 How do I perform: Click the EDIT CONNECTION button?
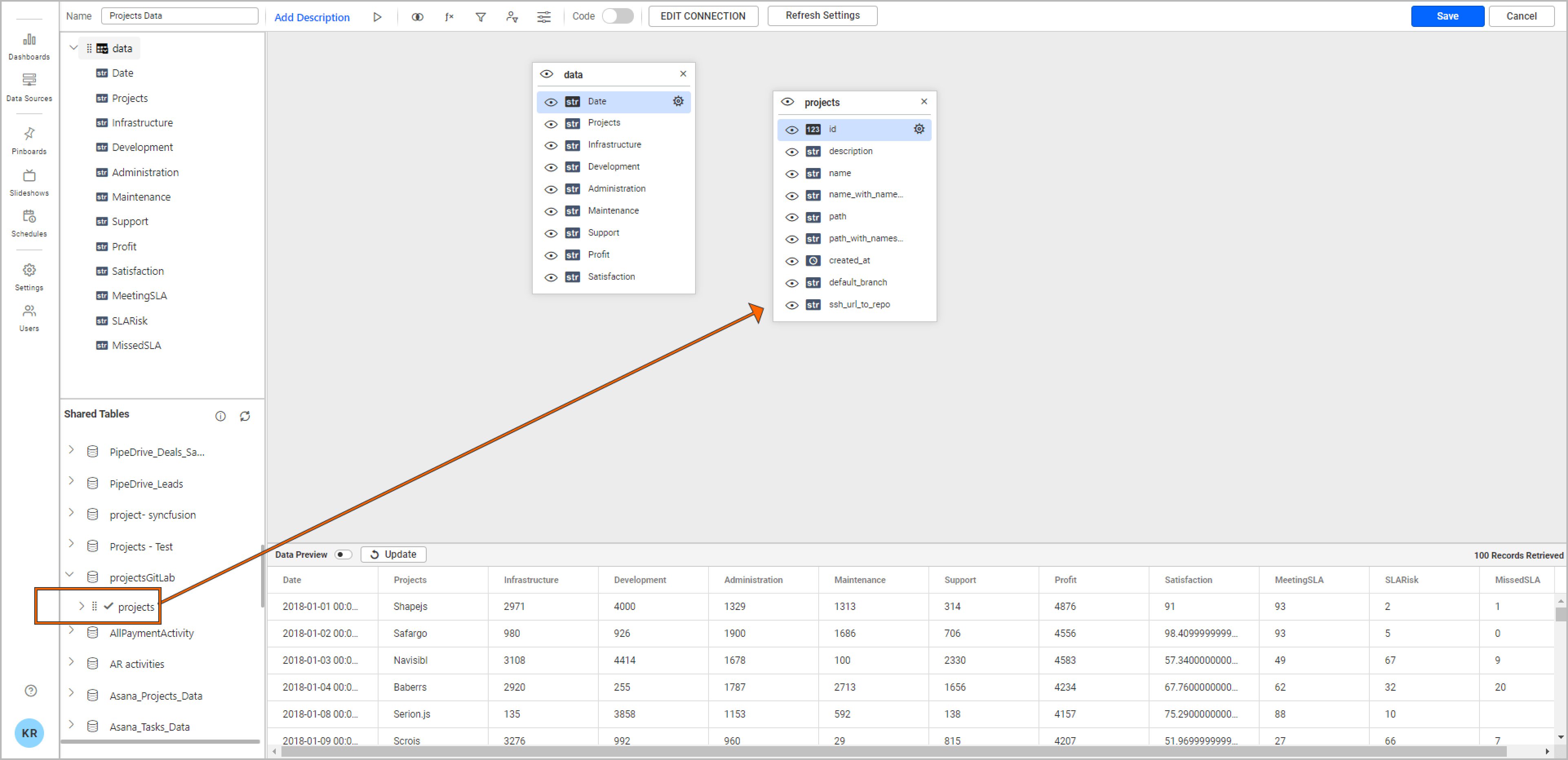702,16
